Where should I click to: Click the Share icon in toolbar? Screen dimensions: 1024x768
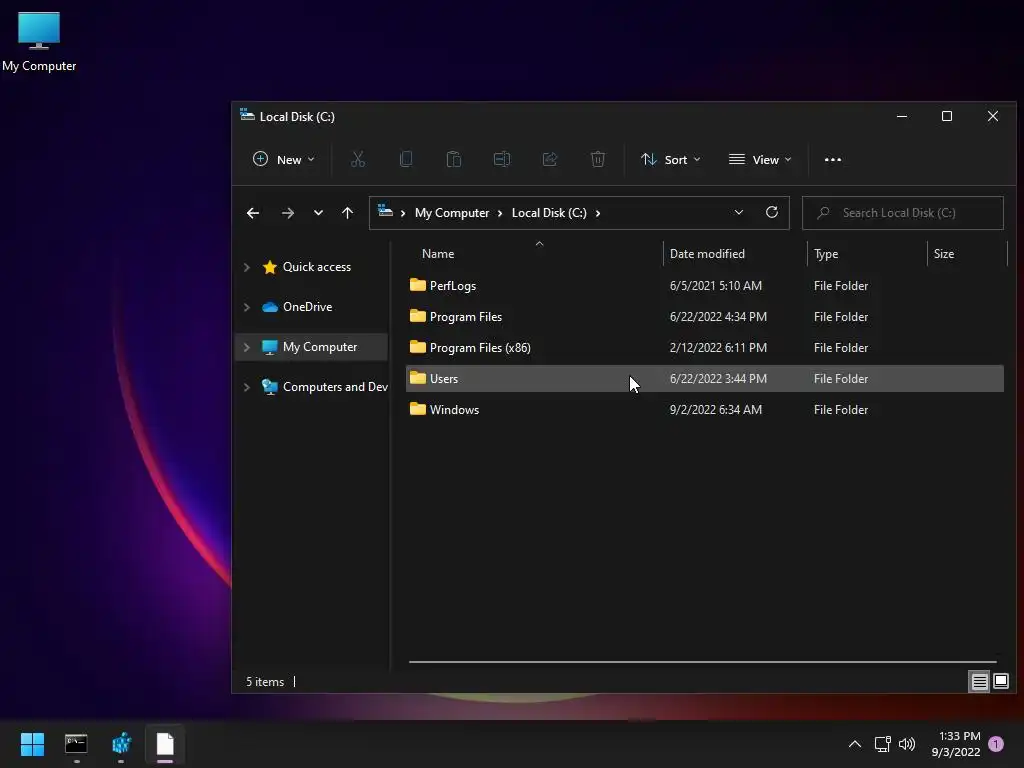tap(550, 159)
